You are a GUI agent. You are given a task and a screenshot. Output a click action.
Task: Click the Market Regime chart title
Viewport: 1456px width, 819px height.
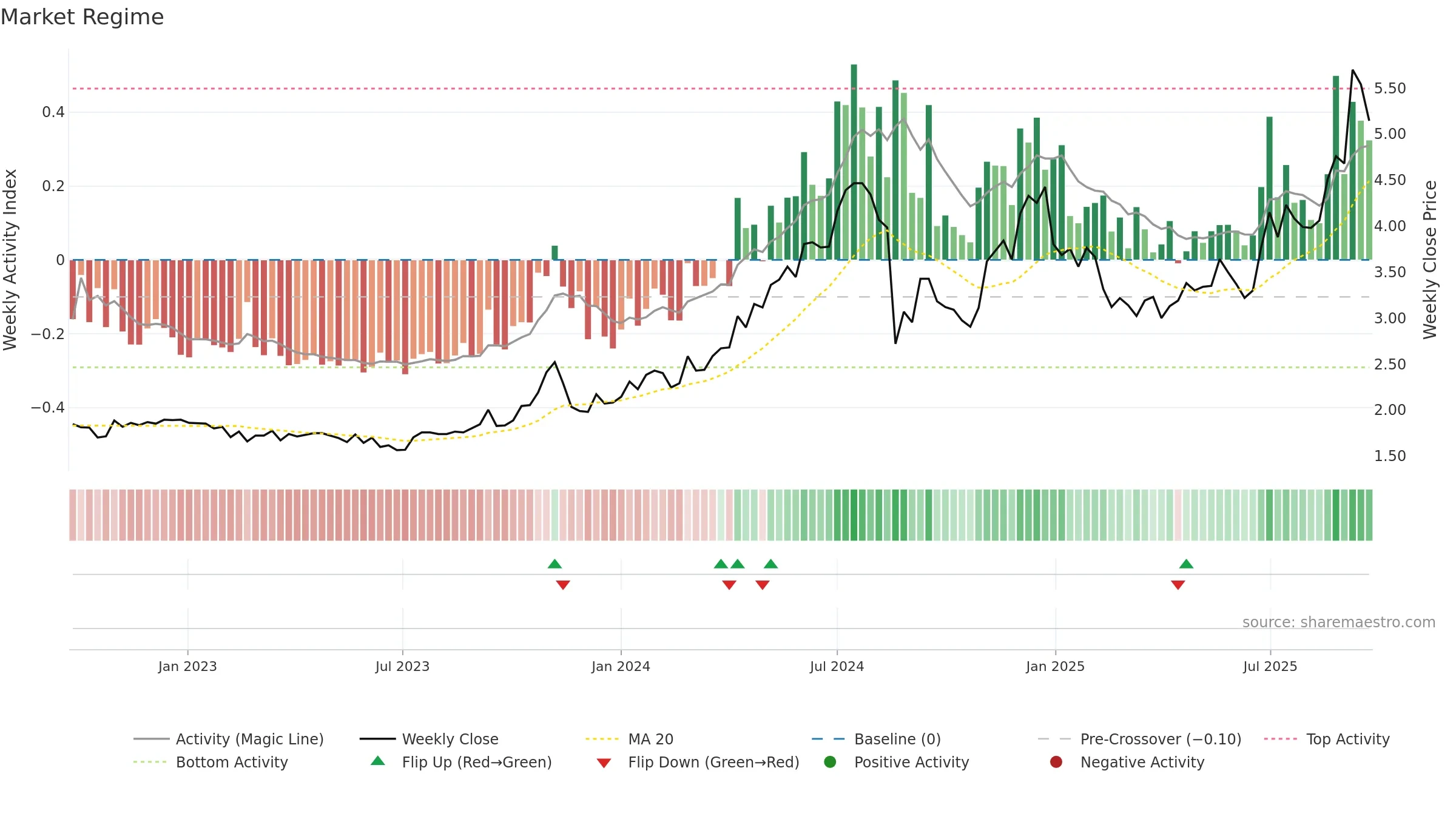82,17
